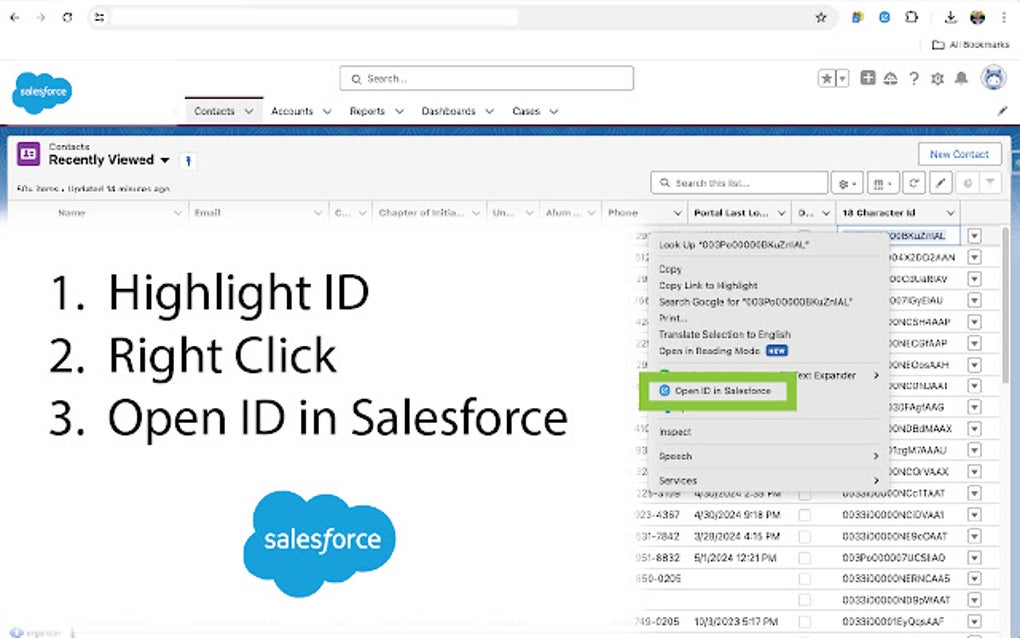Image resolution: width=1020 pixels, height=638 pixels.
Task: Enable inline editing pencil in list toolbar
Action: [941, 183]
